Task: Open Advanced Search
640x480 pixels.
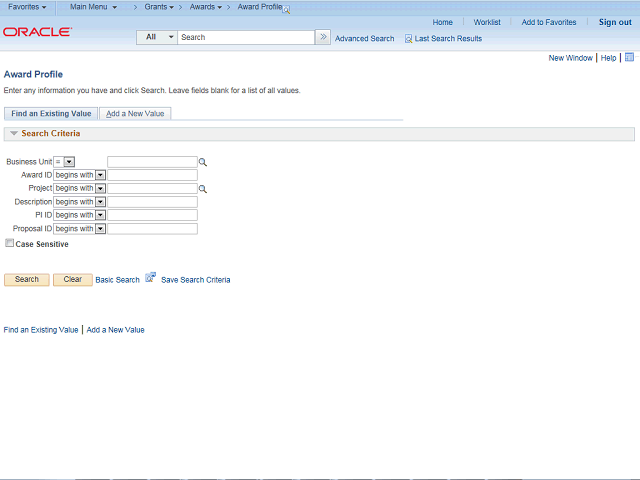Action: 364,39
